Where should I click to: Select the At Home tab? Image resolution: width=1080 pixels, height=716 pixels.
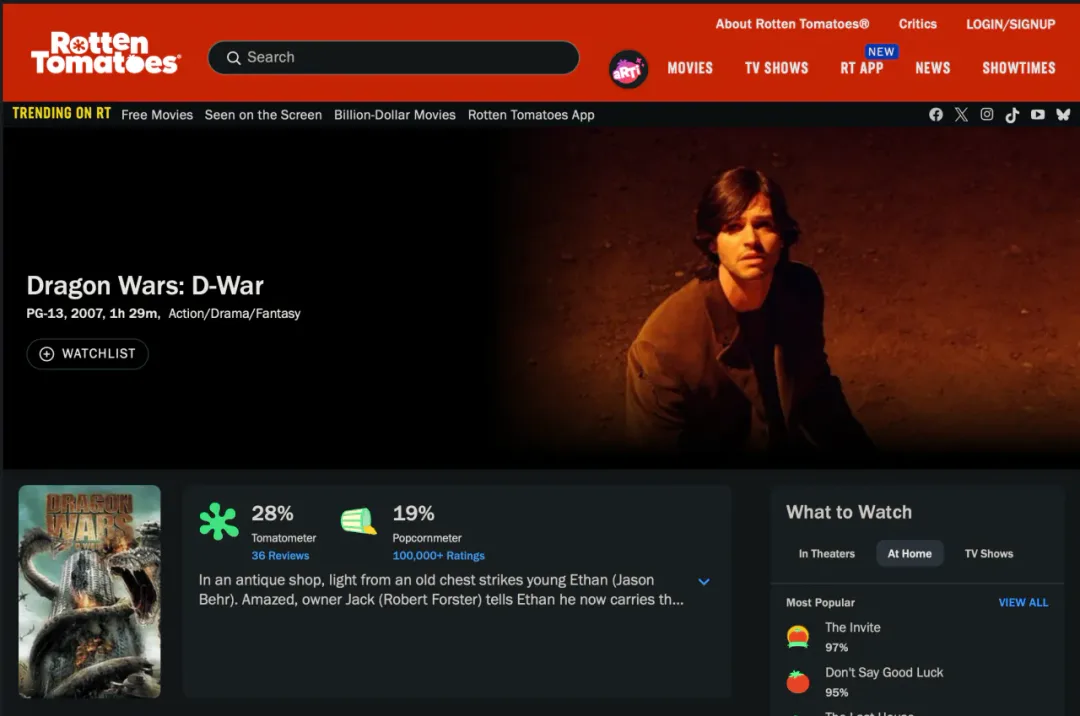click(x=909, y=554)
